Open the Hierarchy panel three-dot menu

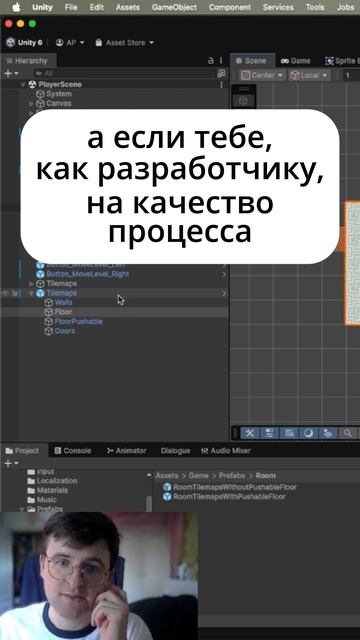(221, 61)
